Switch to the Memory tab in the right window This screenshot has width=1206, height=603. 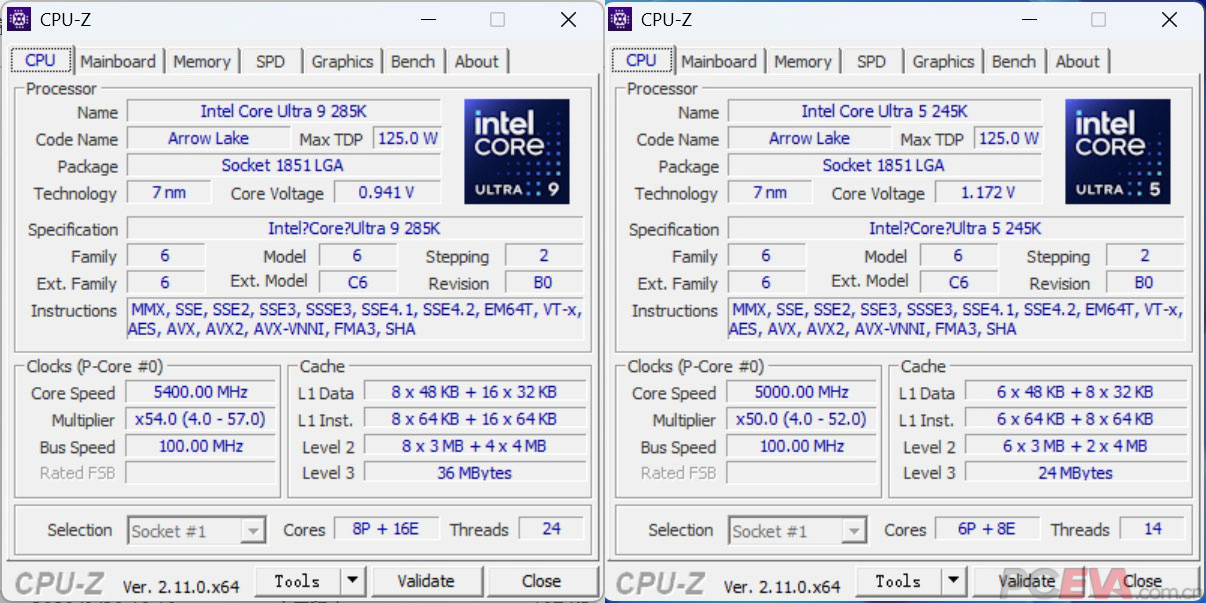pos(803,61)
